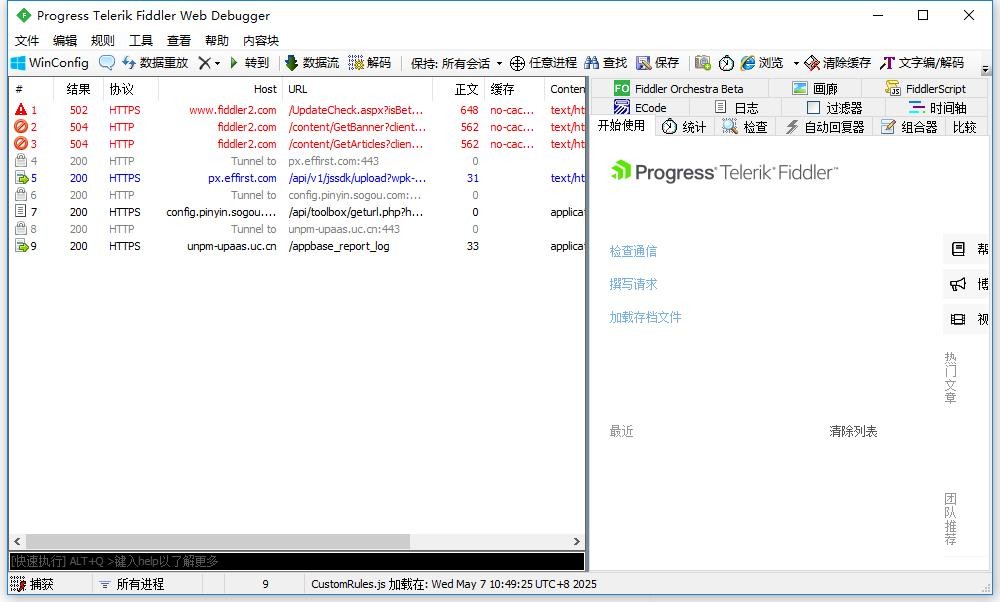Open the 帮助 menu
The image size is (1000, 602).
[x=217, y=41]
